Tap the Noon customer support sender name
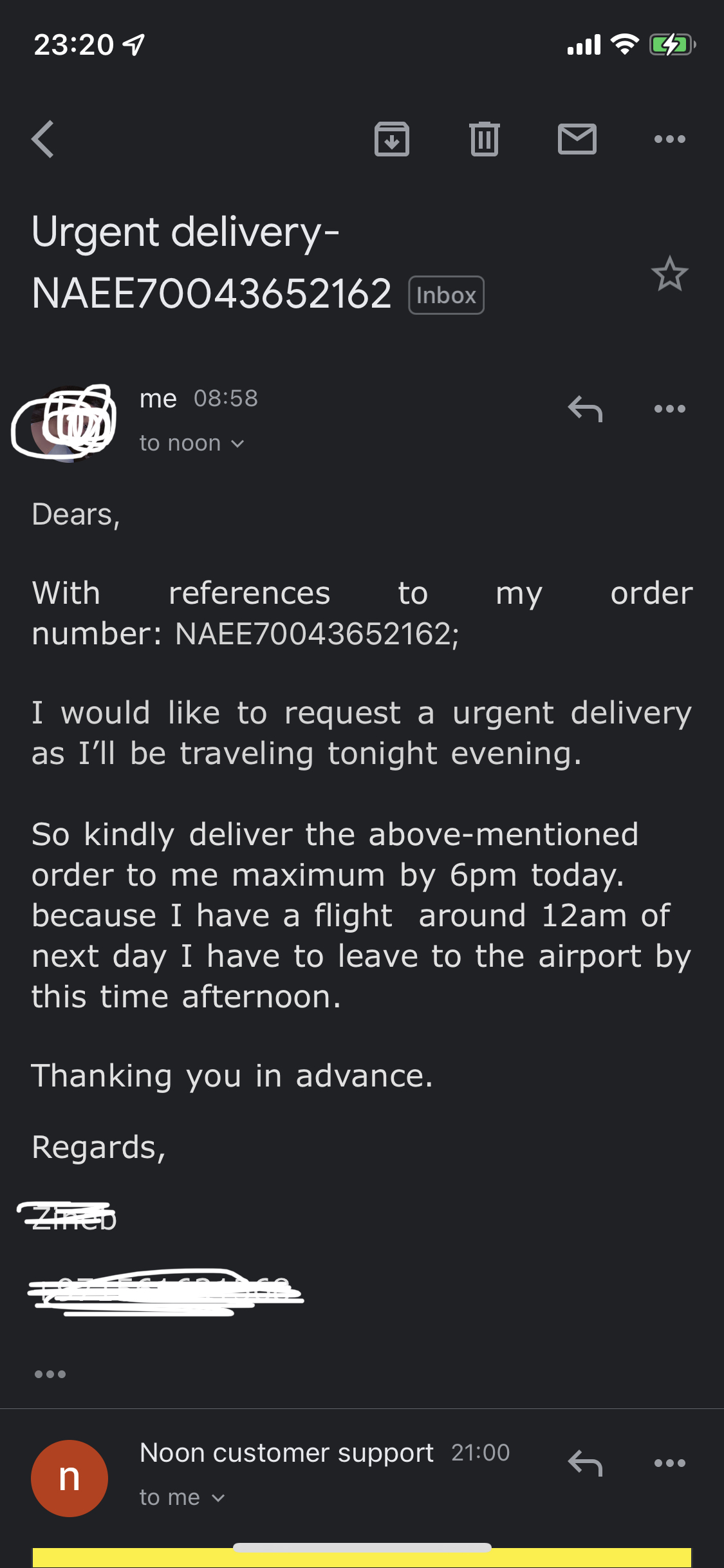724x1568 pixels. 286,1453
